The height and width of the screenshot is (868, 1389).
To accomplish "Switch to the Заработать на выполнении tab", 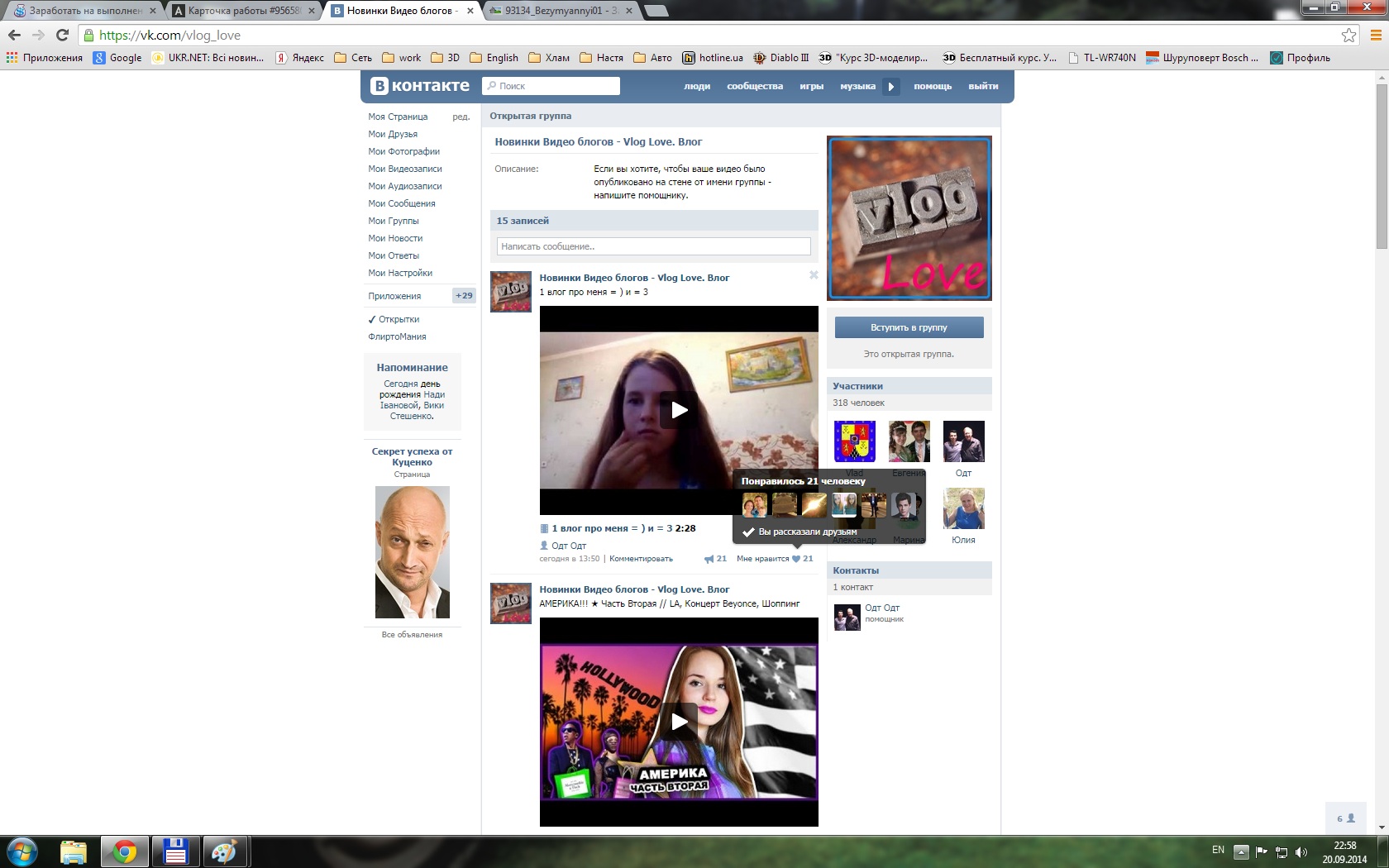I will click(x=84, y=11).
